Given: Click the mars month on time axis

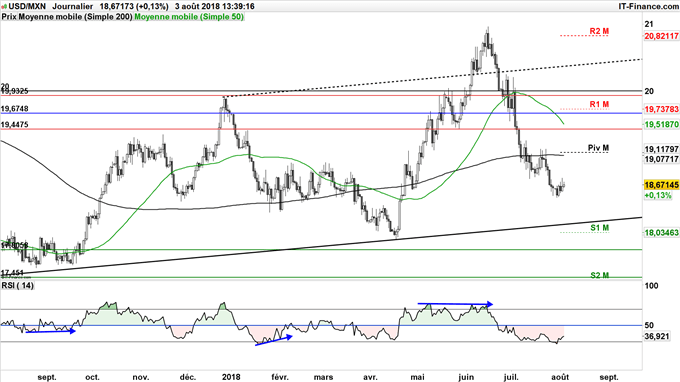Looking at the screenshot, I should point(324,377).
